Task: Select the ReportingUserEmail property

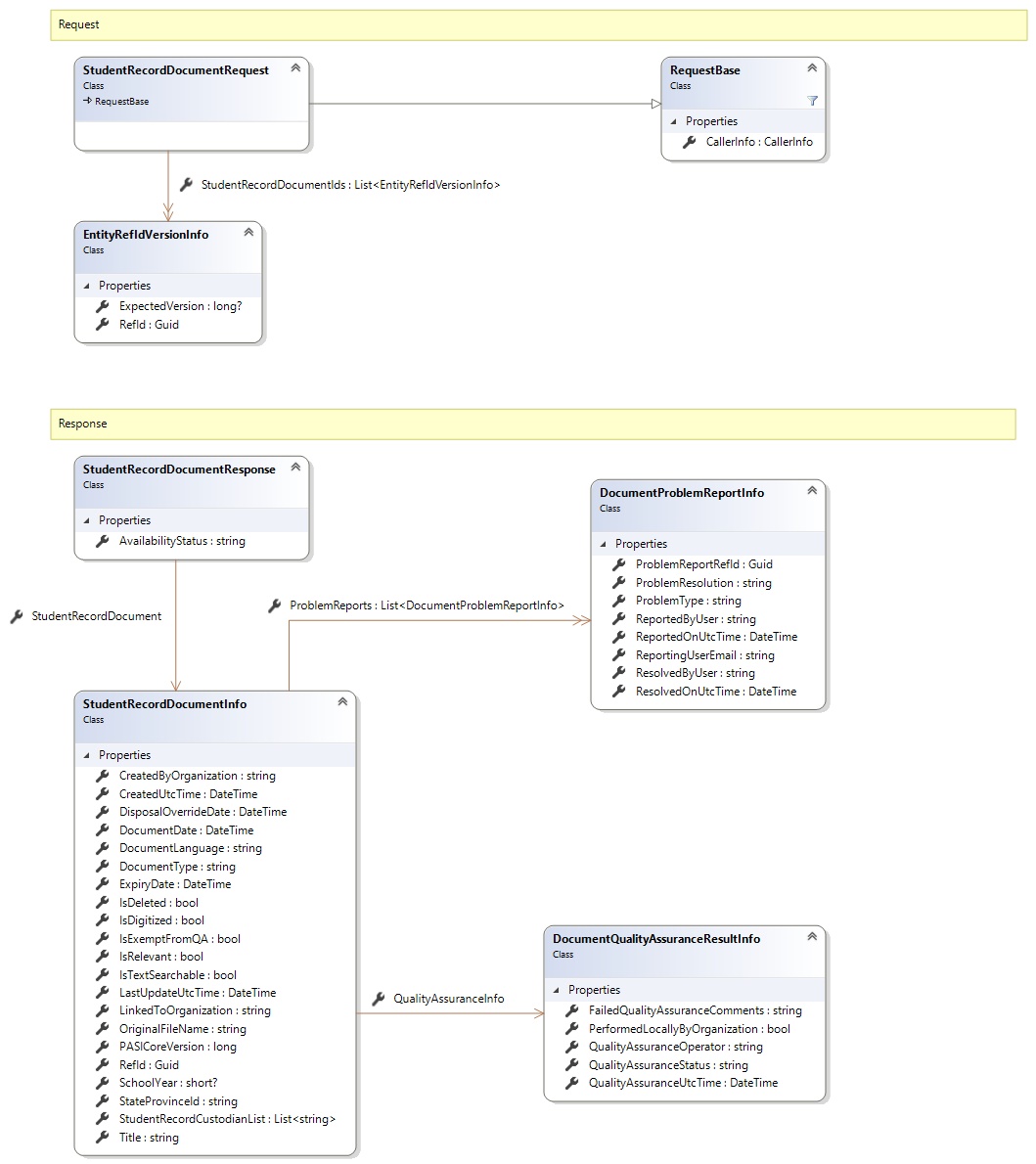Action: click(704, 655)
